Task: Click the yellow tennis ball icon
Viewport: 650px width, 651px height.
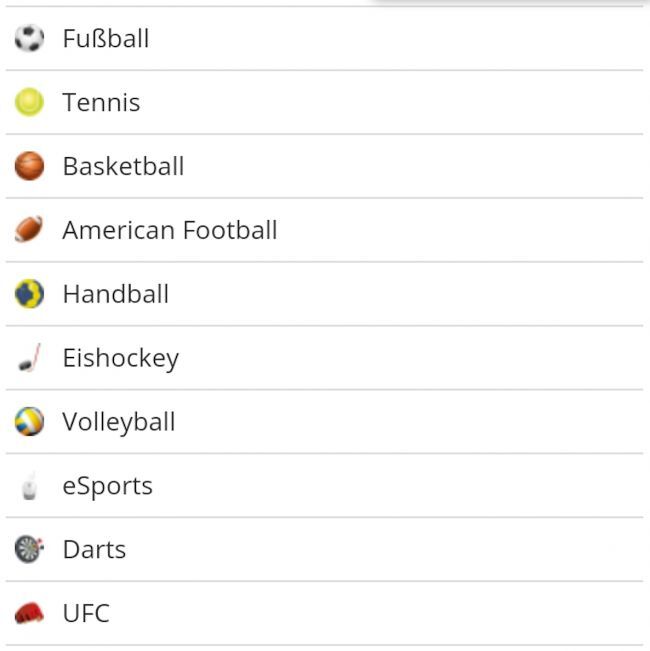Action: [29, 102]
